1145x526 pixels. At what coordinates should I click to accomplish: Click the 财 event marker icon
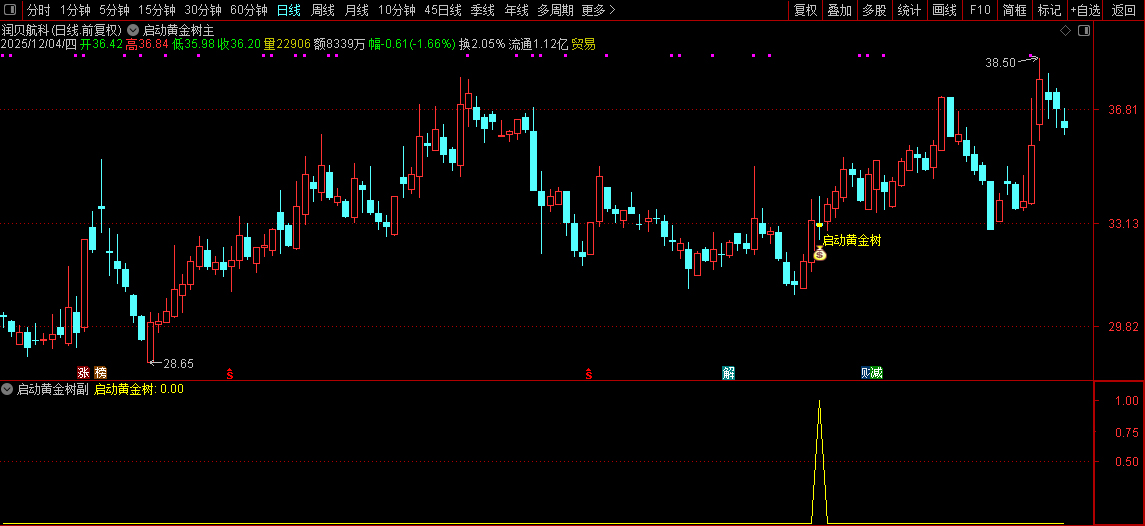click(865, 373)
